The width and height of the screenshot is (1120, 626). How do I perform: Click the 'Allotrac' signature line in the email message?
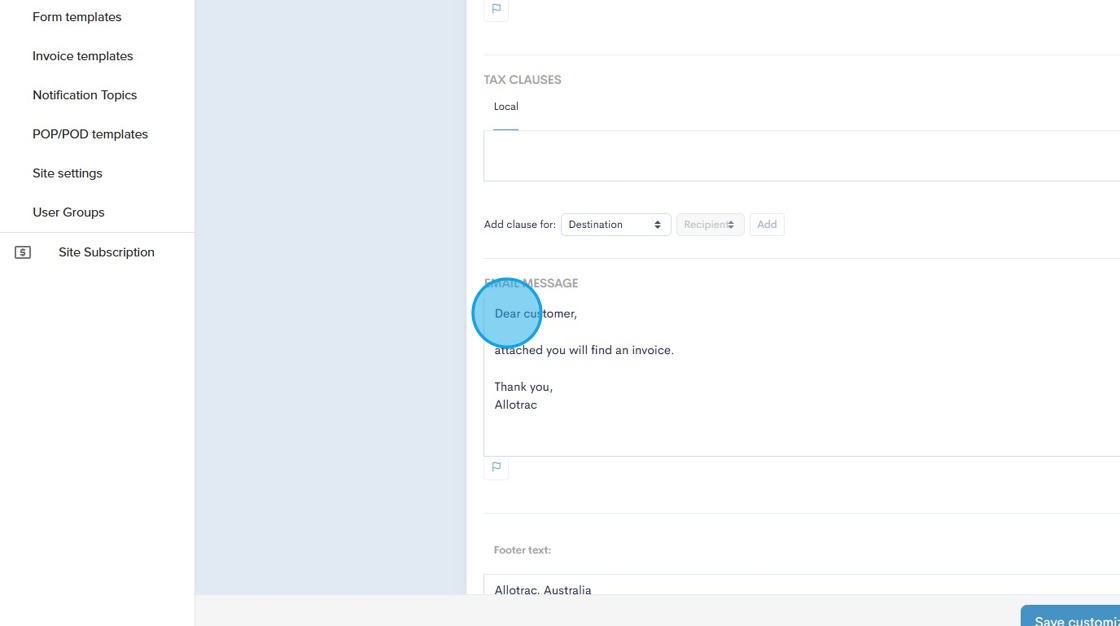point(516,405)
